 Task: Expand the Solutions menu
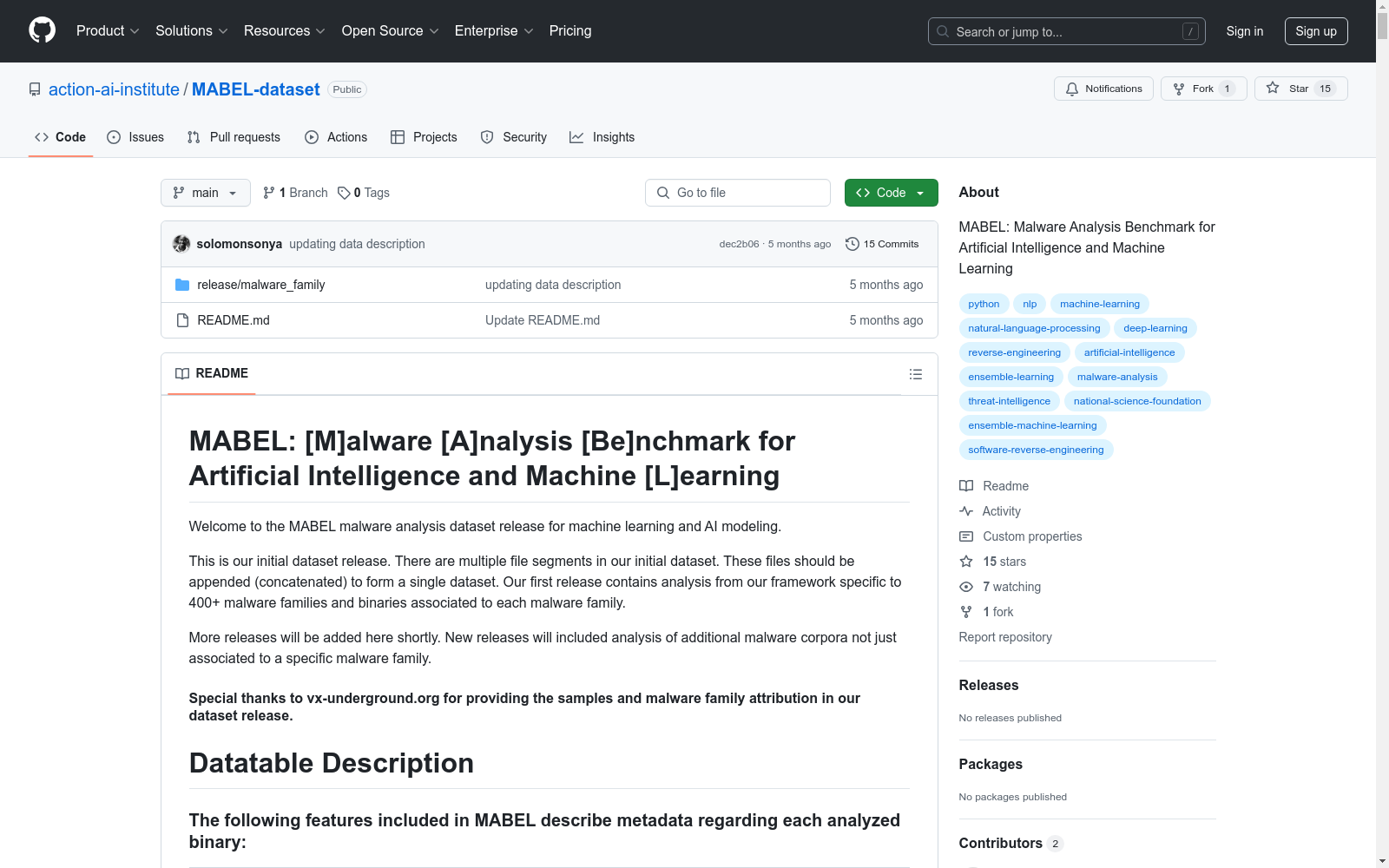[x=192, y=31]
